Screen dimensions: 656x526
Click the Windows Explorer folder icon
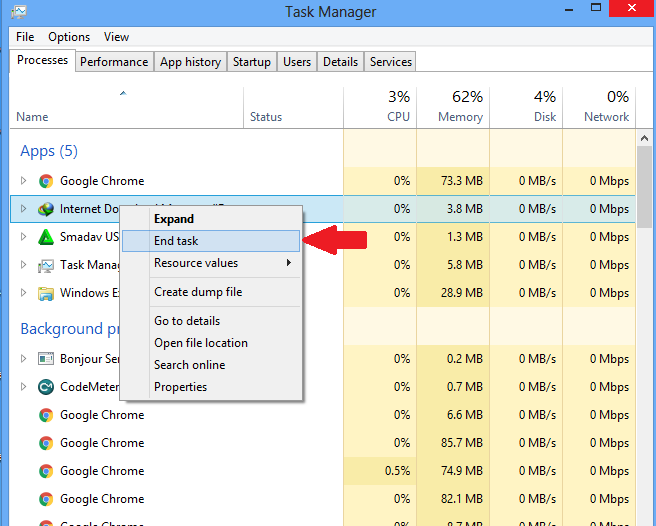click(x=45, y=293)
